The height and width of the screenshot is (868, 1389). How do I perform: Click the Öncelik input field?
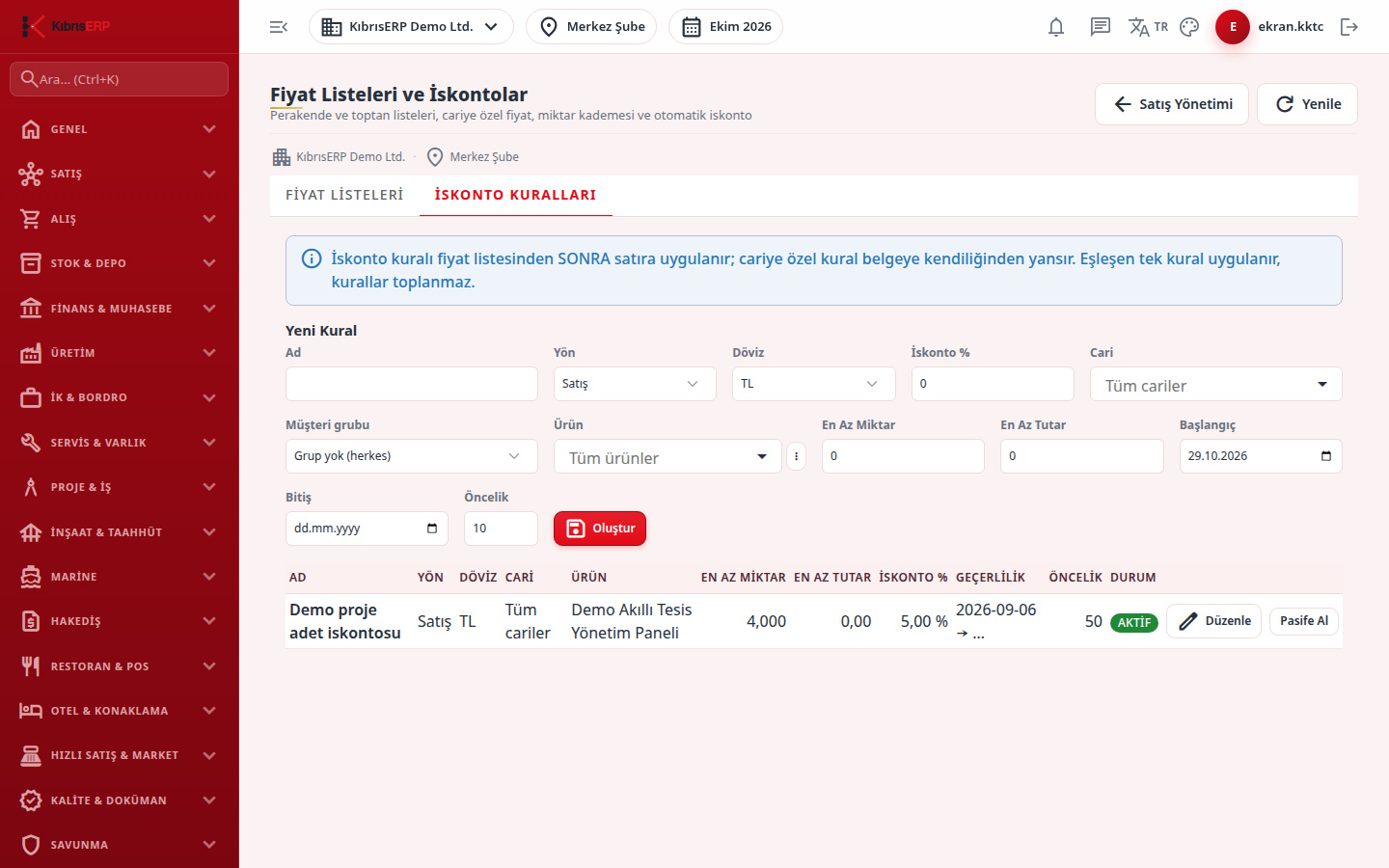click(501, 529)
